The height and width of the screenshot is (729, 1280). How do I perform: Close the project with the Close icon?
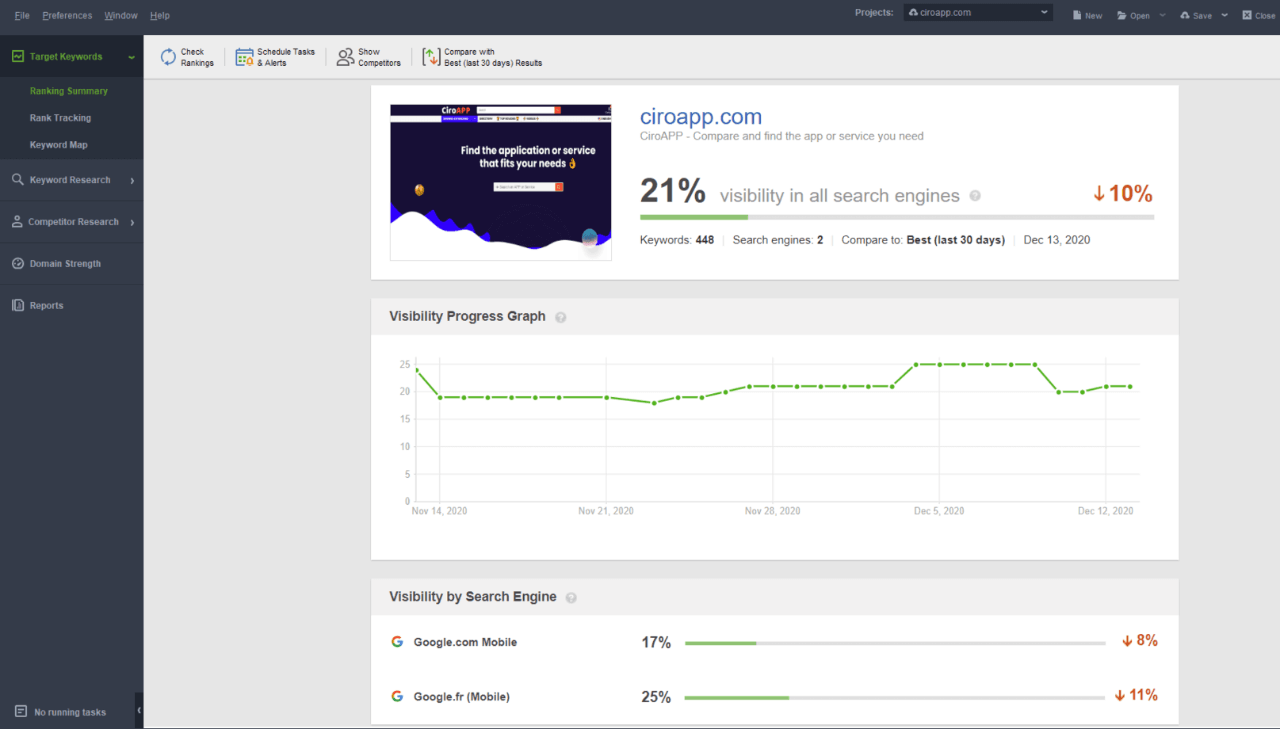1246,15
